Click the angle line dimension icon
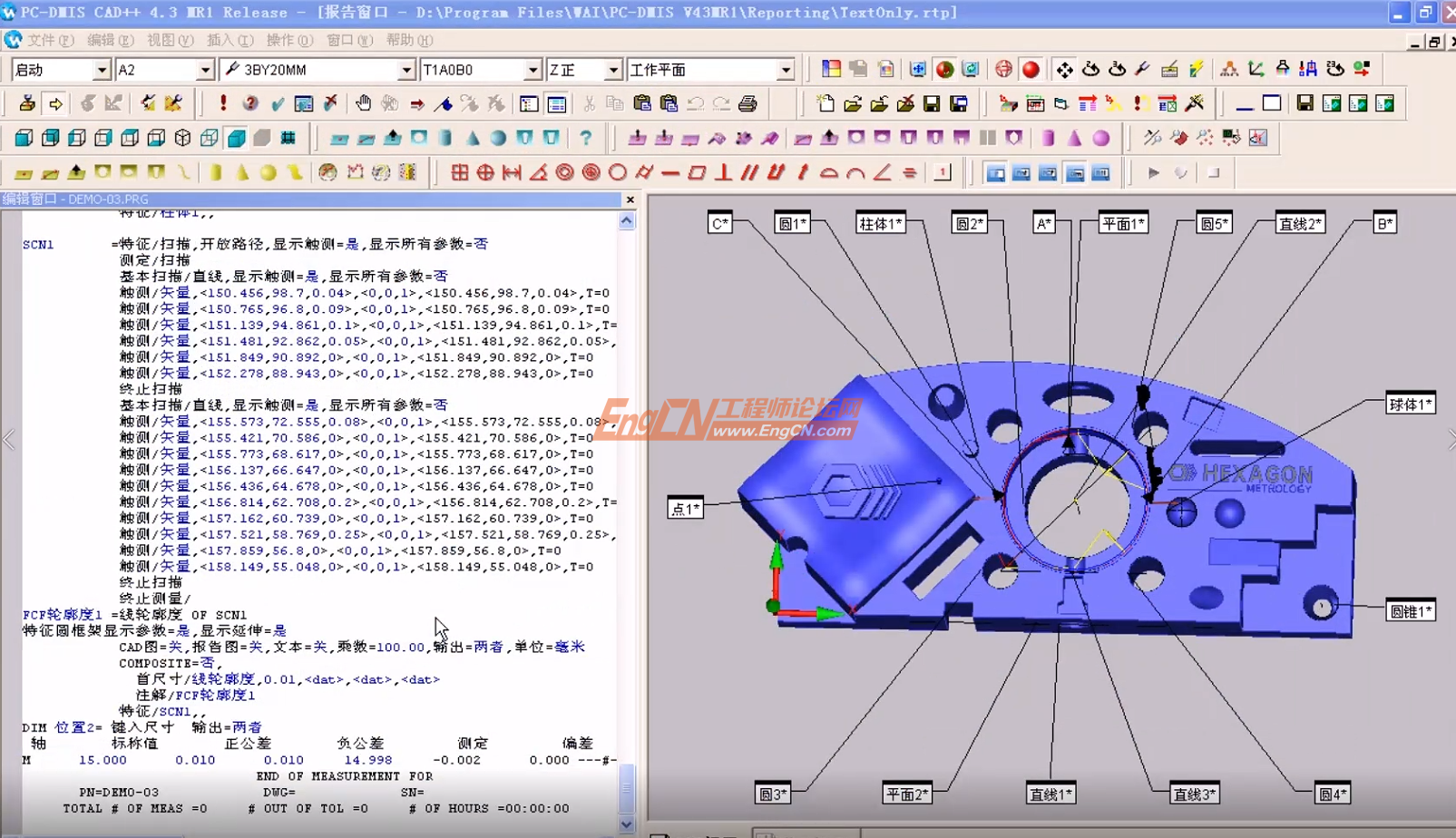The height and width of the screenshot is (838, 1456). (882, 172)
